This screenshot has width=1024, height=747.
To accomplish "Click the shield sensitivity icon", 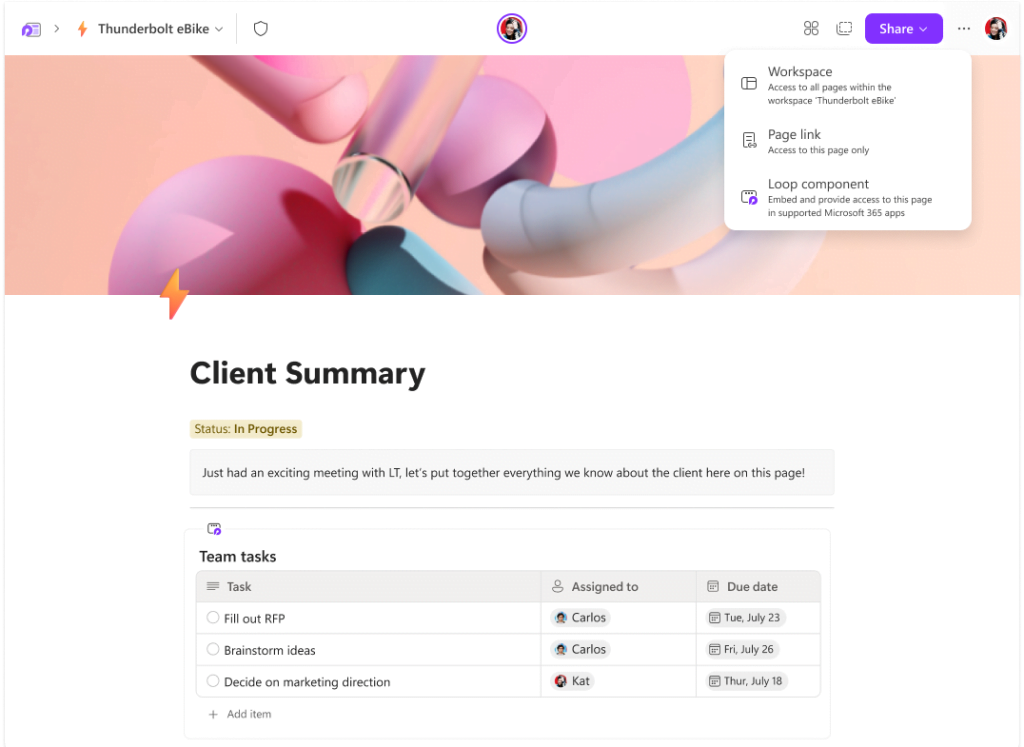I will [x=261, y=29].
